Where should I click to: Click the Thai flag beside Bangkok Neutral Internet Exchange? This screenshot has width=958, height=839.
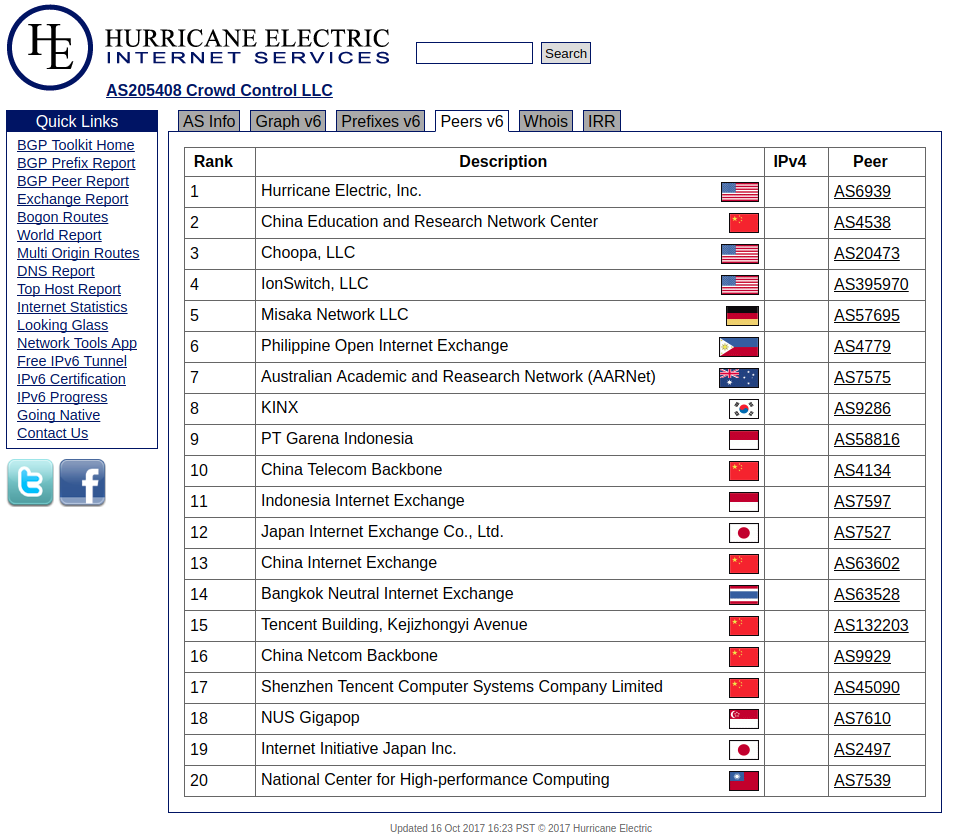744,595
